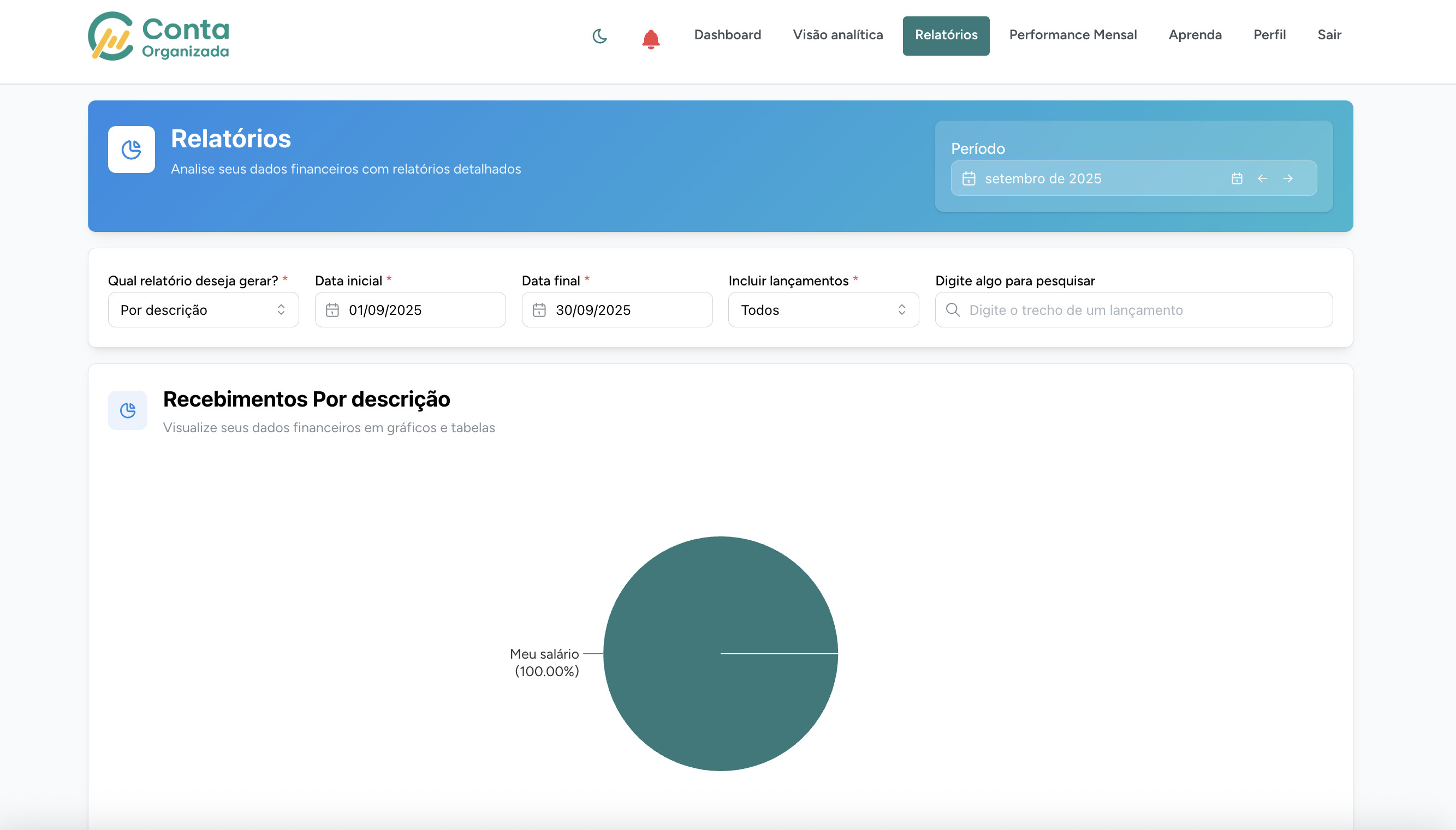The image size is (1456, 830).
Task: Click the calendar icon in Data inicial field
Action: coord(332,310)
